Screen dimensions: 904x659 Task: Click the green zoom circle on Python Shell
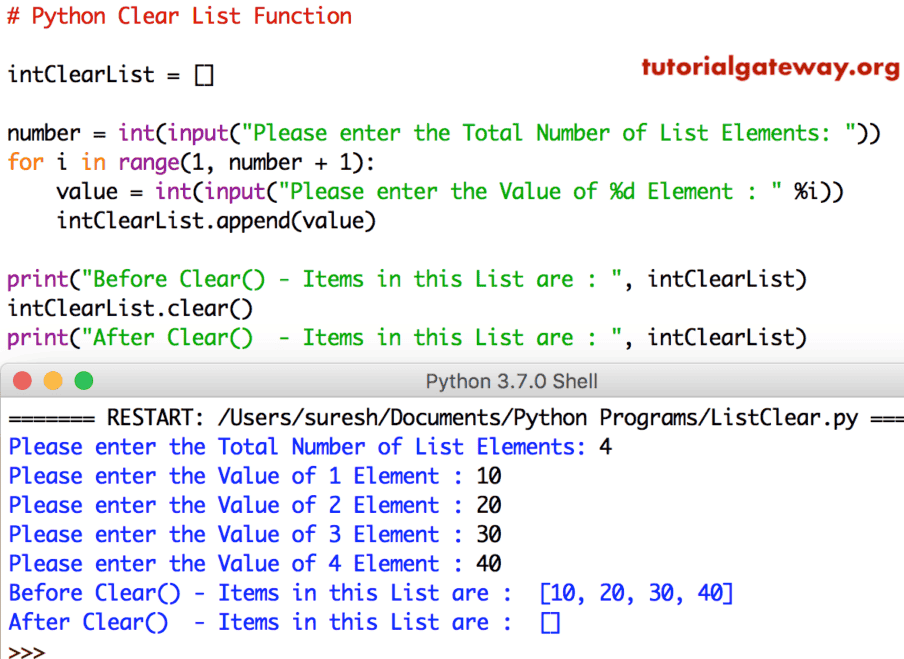[x=84, y=380]
